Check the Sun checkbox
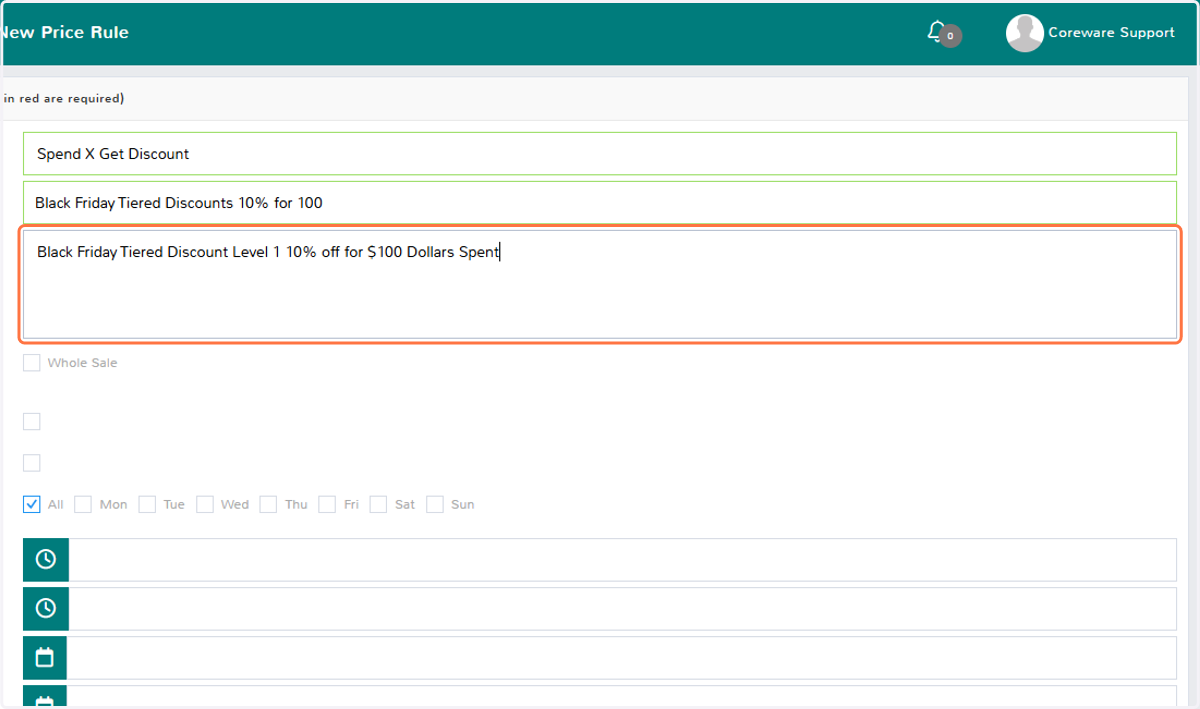The width and height of the screenshot is (1200, 709). point(435,504)
